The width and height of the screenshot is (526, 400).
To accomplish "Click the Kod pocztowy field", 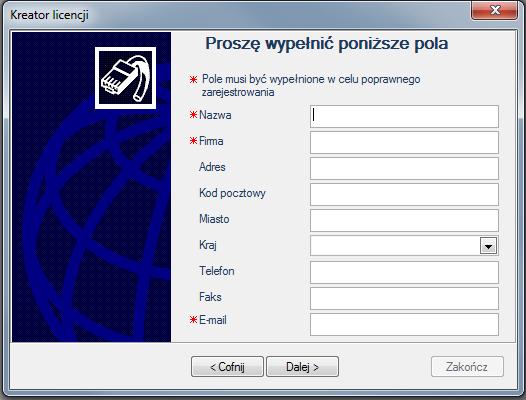I will coord(404,194).
